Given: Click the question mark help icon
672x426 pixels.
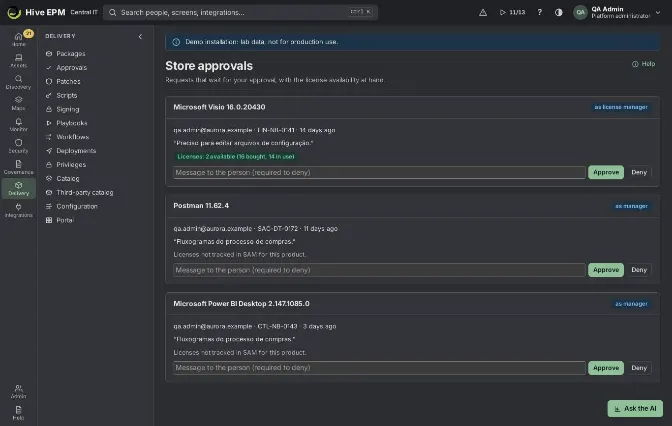Looking at the screenshot, I should point(540,12).
